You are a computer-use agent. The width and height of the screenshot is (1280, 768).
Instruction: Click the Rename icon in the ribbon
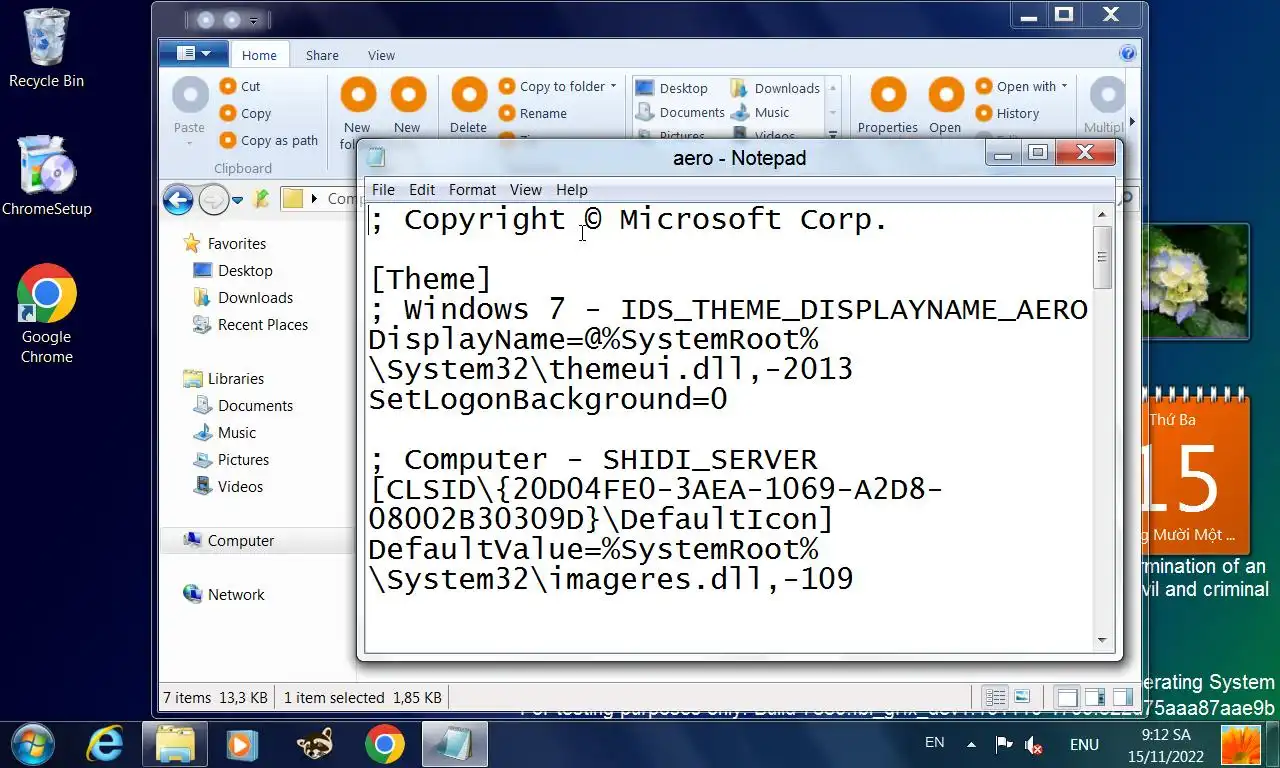507,113
